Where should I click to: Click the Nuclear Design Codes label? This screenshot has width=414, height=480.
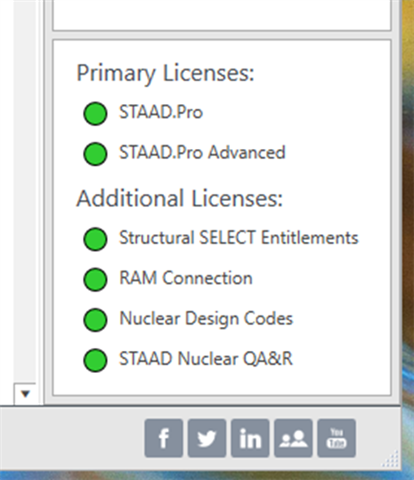tap(206, 319)
